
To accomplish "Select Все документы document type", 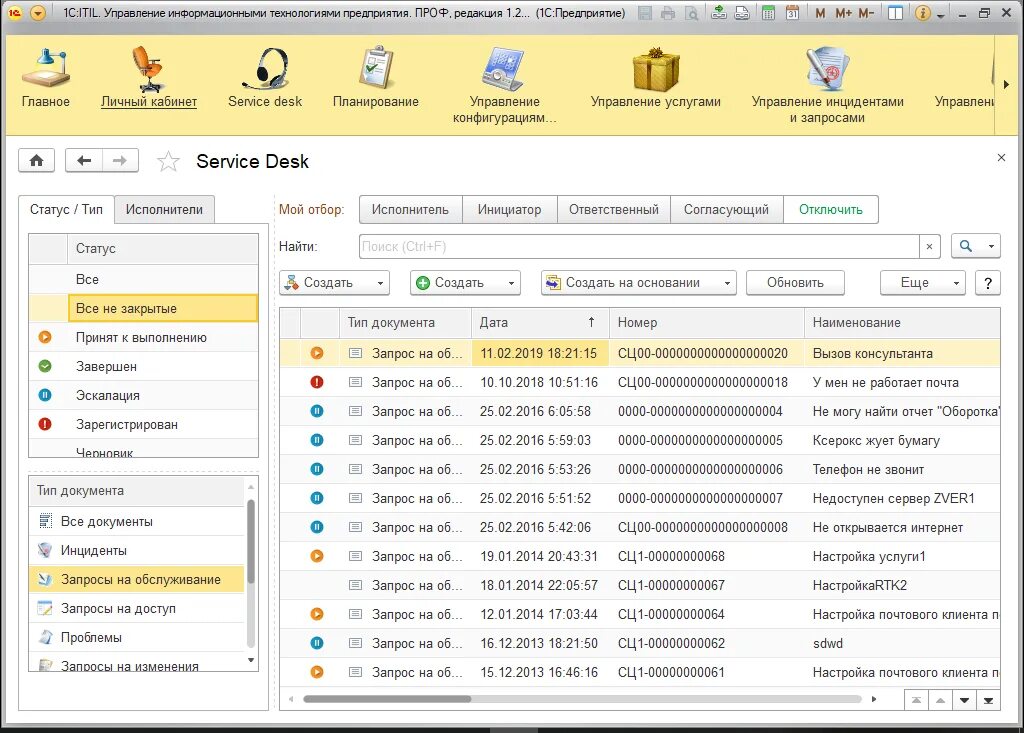I will tap(136, 521).
